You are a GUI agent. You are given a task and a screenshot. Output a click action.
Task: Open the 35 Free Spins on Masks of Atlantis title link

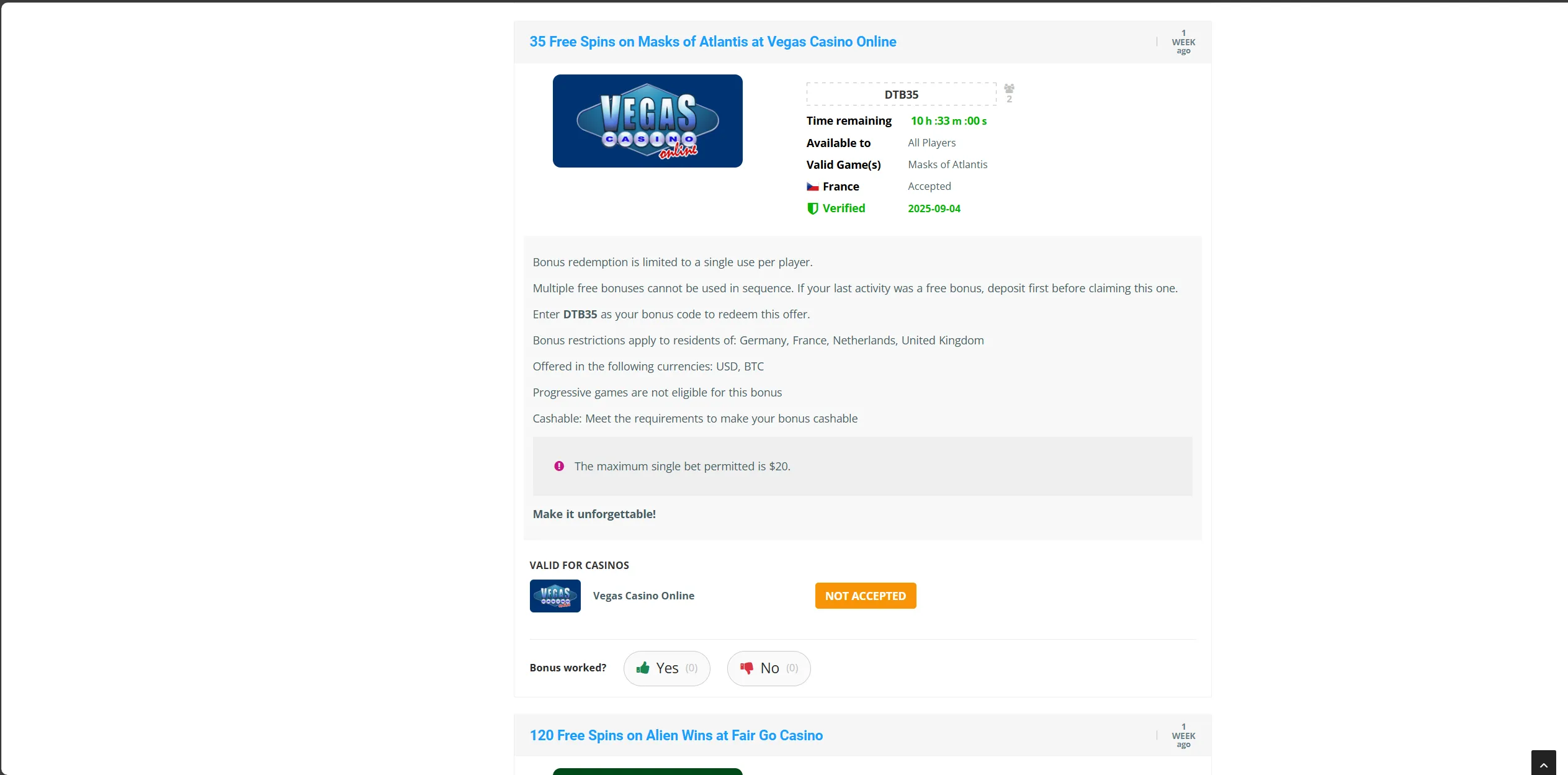pos(712,42)
